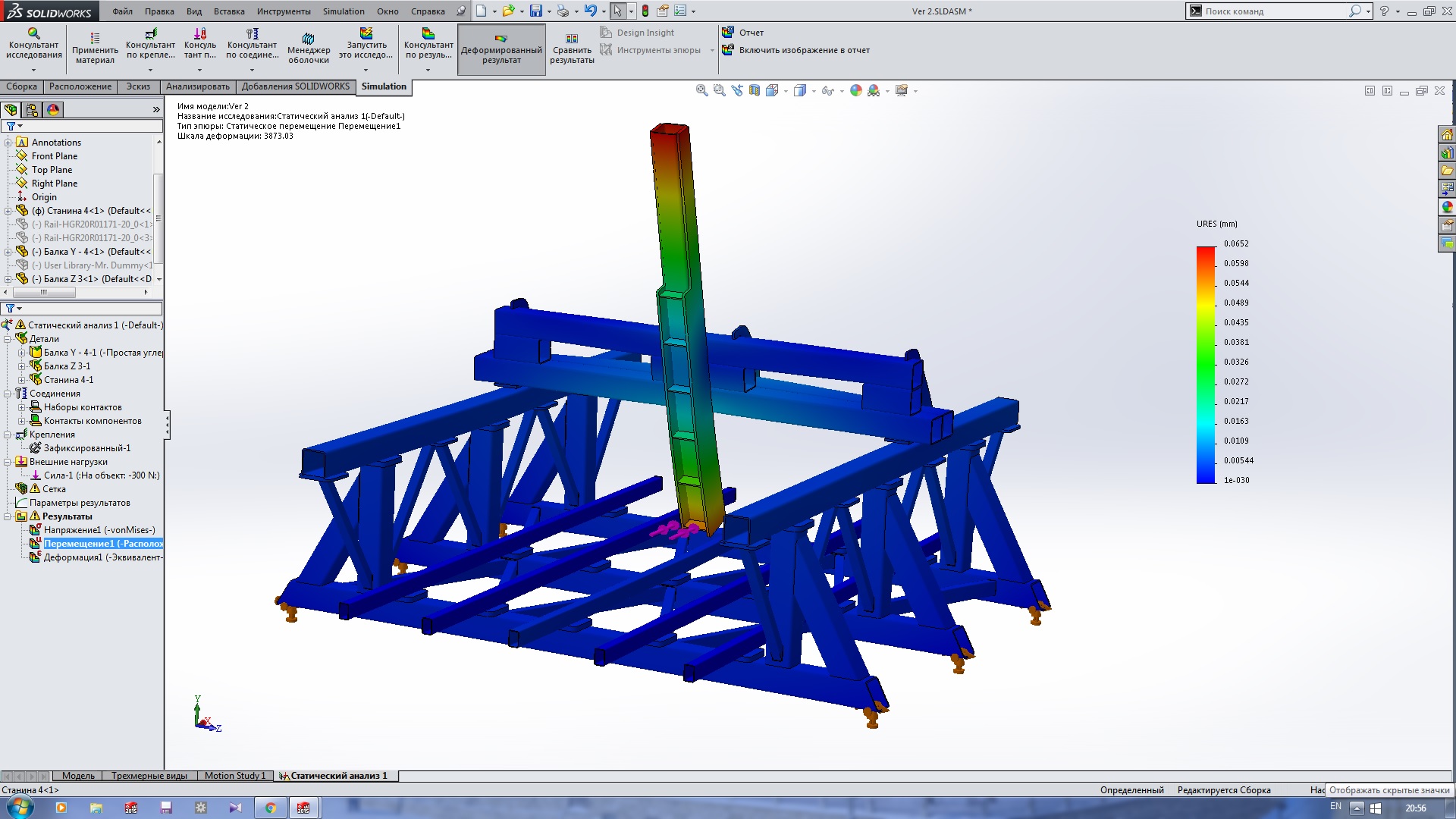The height and width of the screenshot is (819, 1456).
Task: Click the Edit Appearance color sphere icon
Action: (856, 90)
